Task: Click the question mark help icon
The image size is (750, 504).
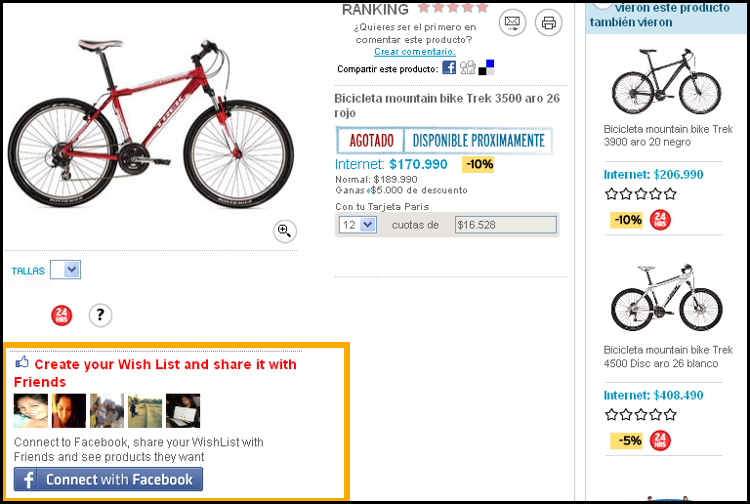Action: click(x=100, y=315)
